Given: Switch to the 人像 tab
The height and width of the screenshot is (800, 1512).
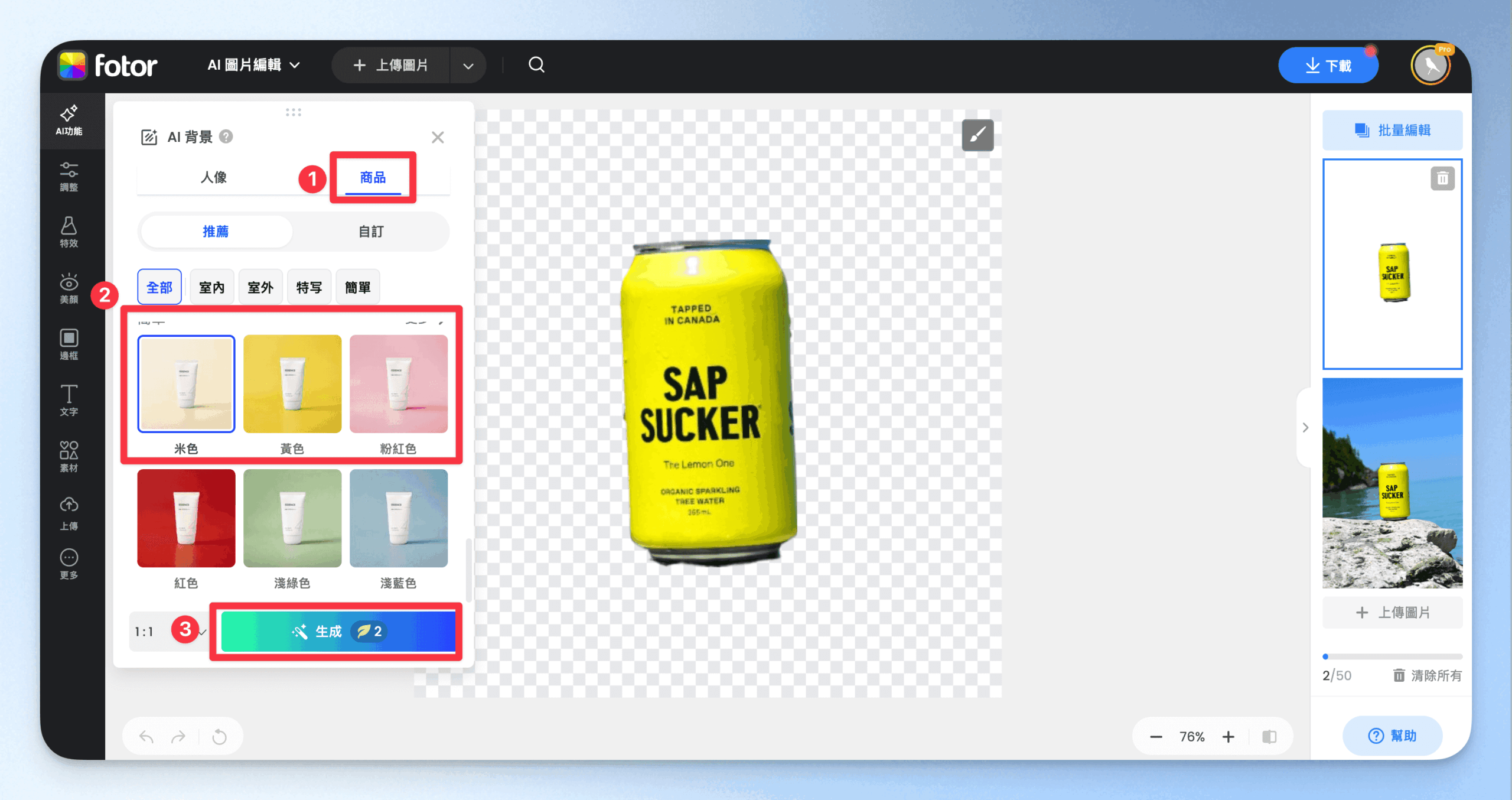Looking at the screenshot, I should [214, 177].
